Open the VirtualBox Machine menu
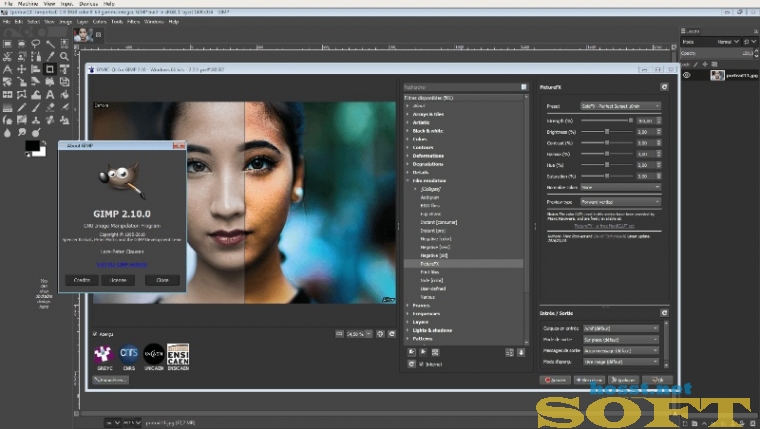The image size is (760, 429). pyautogui.click(x=28, y=3)
